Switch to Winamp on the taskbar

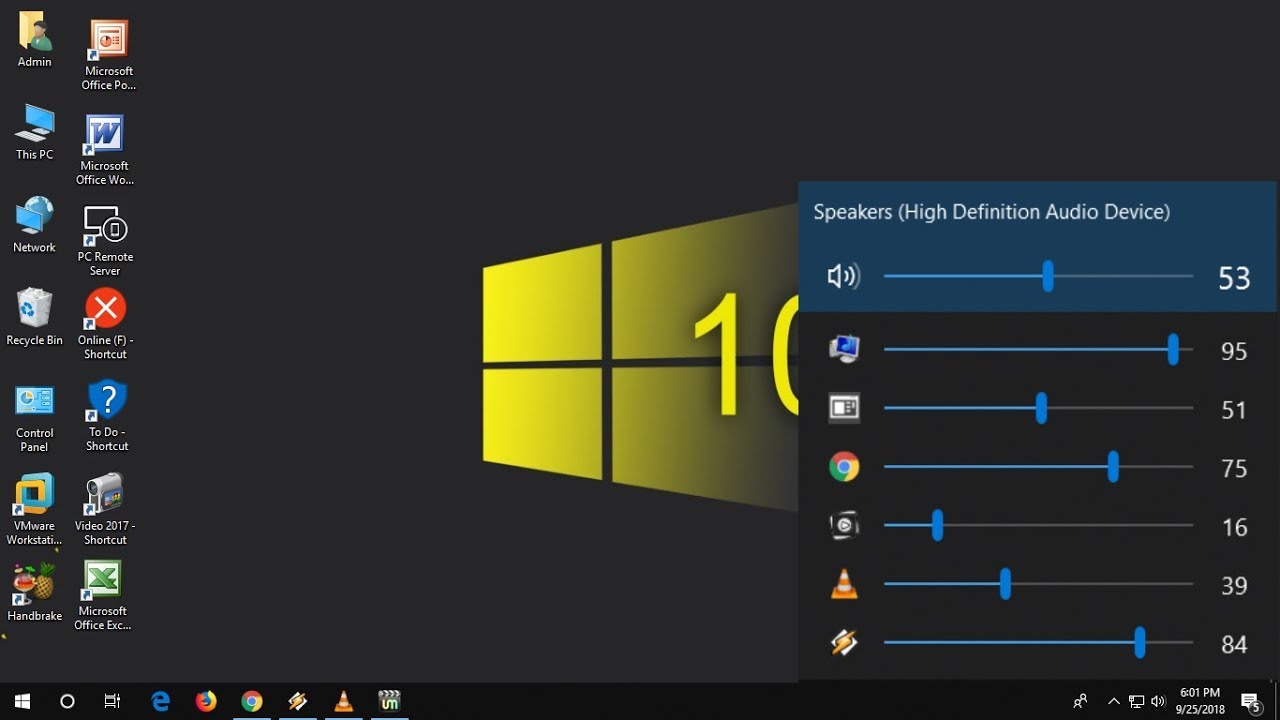298,701
